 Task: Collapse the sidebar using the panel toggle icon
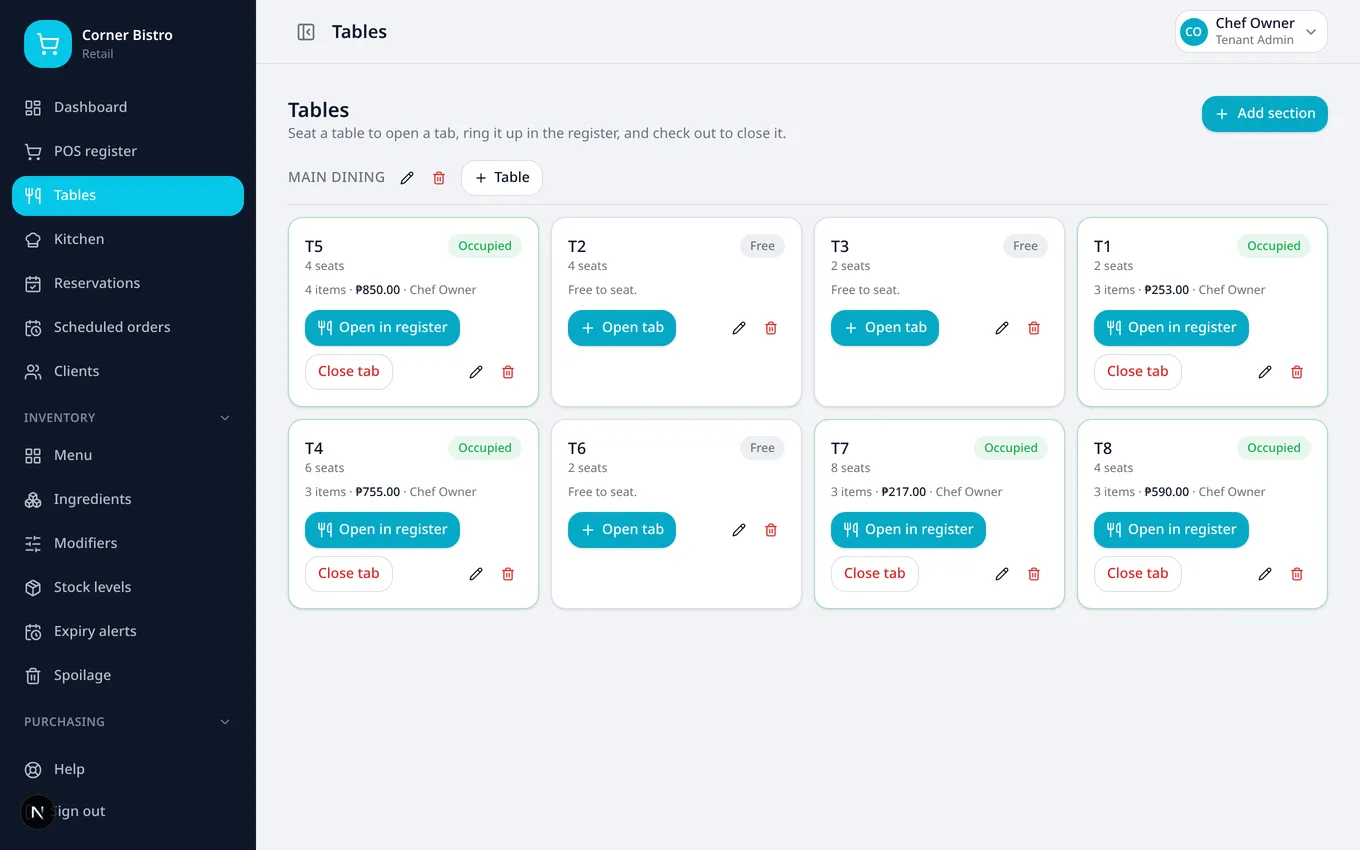[x=306, y=32]
